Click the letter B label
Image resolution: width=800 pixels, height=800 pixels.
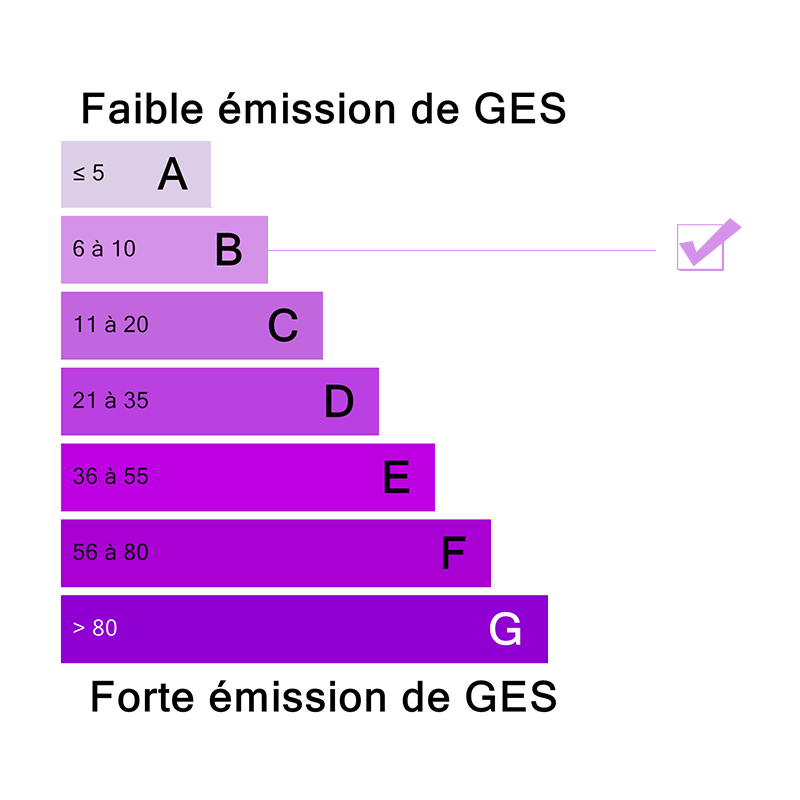pos(229,249)
